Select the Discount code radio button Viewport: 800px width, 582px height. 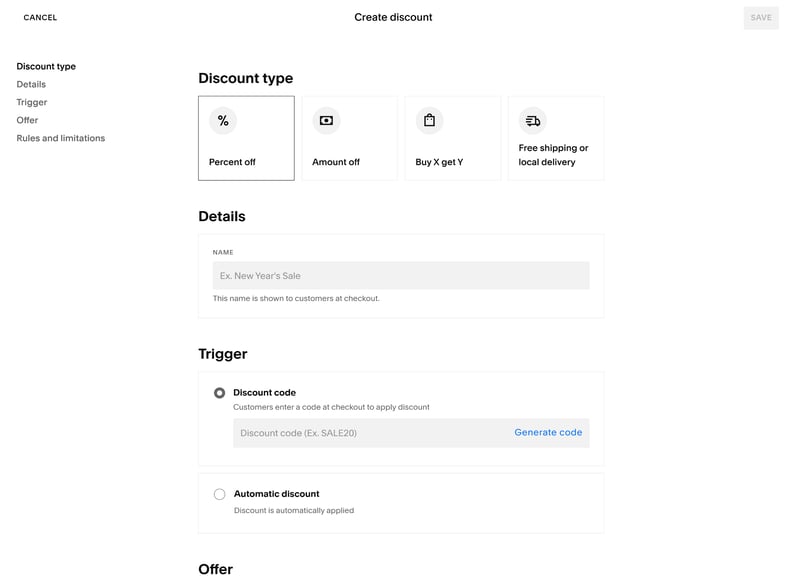tap(219, 393)
